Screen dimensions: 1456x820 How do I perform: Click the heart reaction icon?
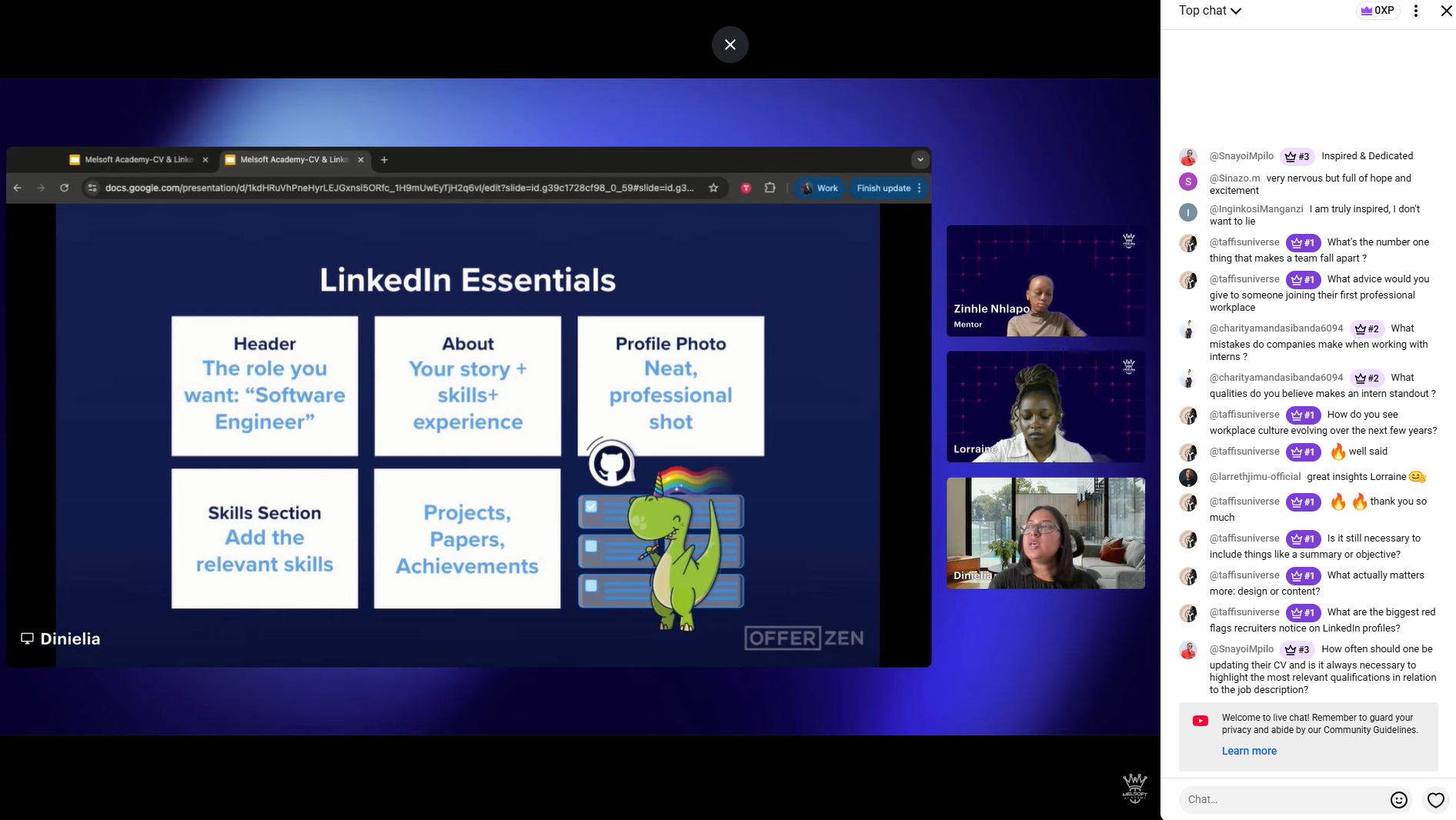1435,800
